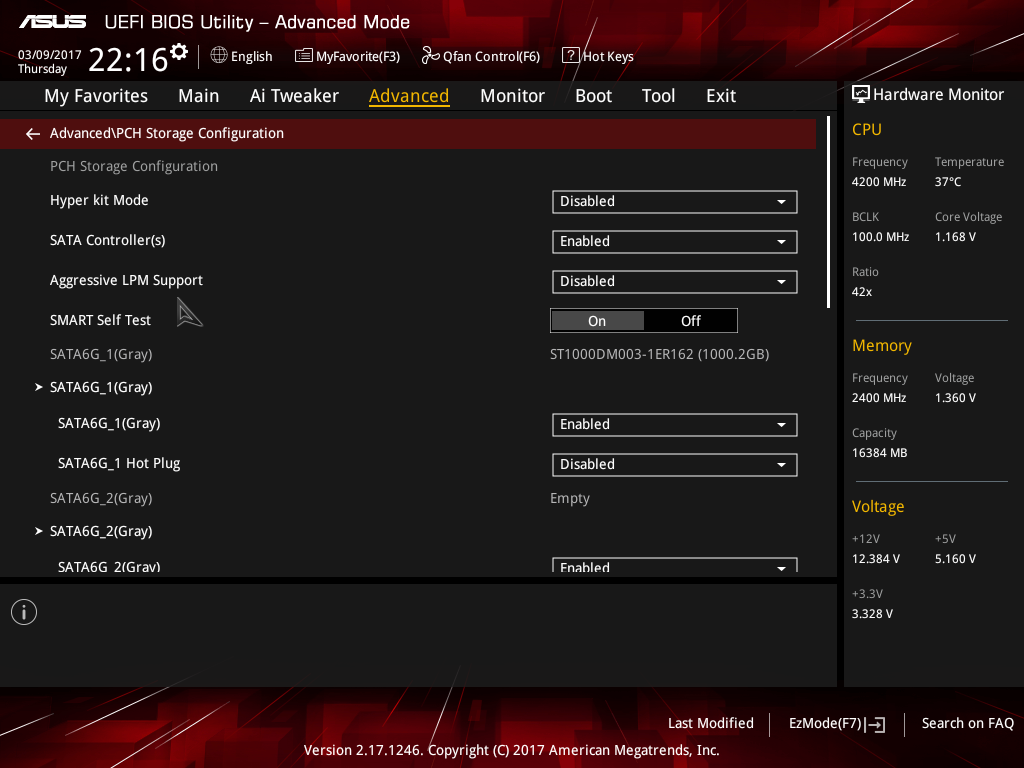Image resolution: width=1024 pixels, height=768 pixels.
Task: Select the Hyper kit Mode label
Action: 99,200
